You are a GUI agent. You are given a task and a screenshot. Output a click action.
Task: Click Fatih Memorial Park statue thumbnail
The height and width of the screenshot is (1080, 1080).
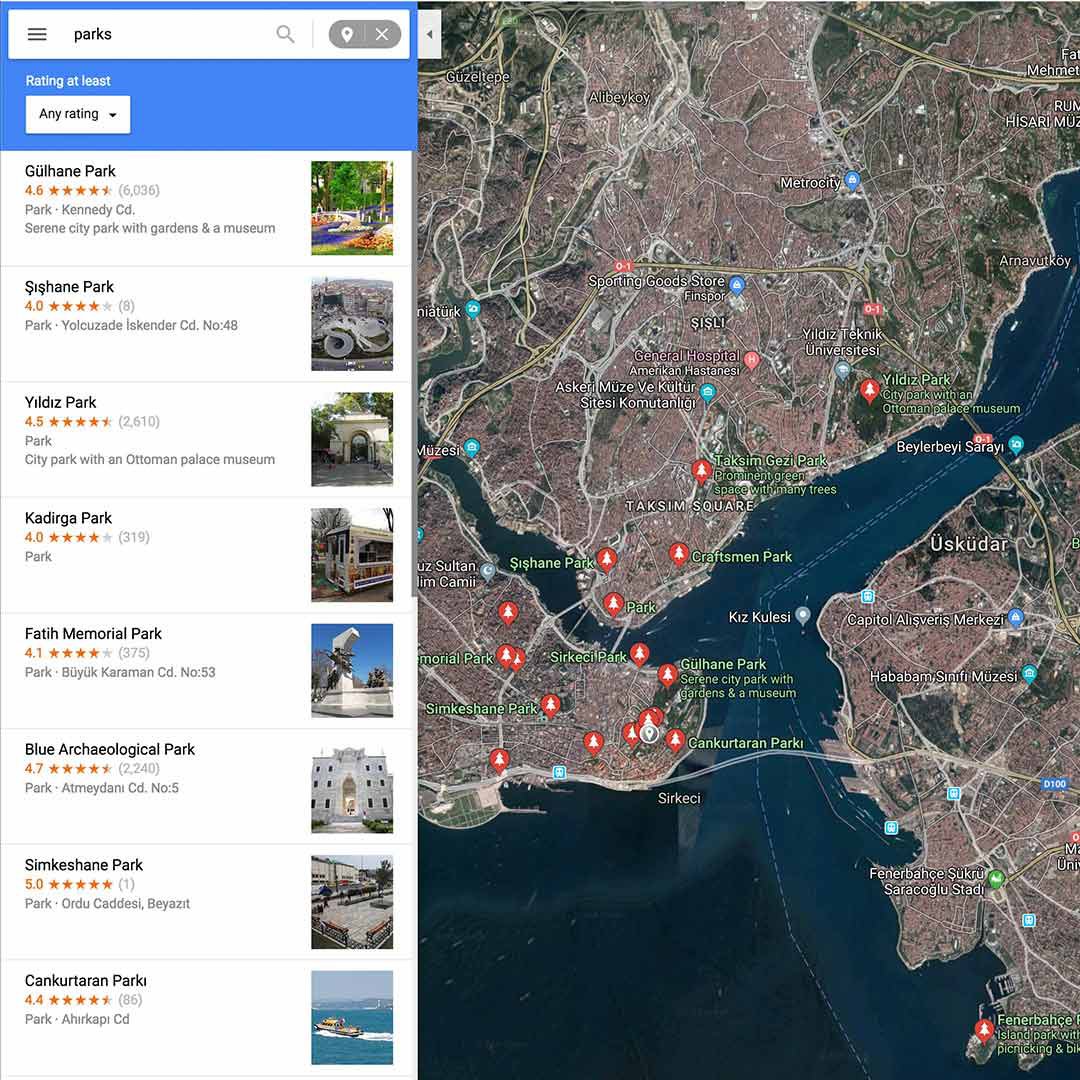point(352,671)
